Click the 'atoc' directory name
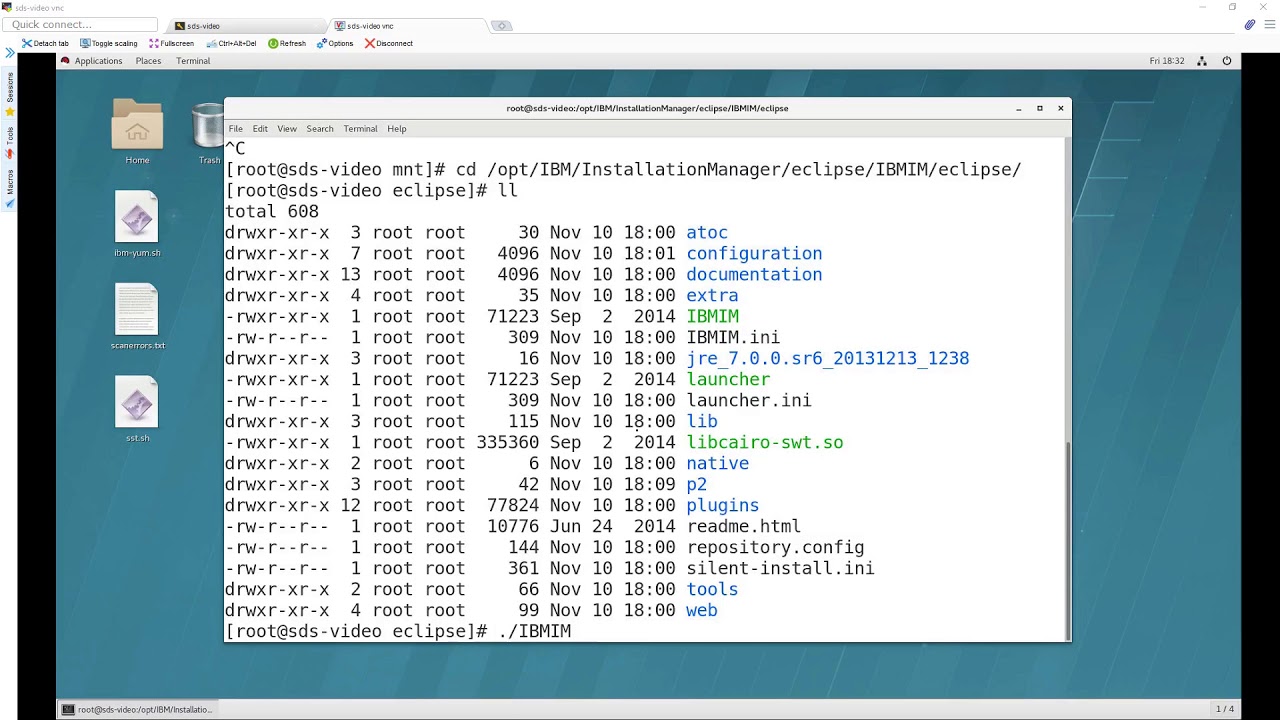The image size is (1280, 720). point(707,233)
